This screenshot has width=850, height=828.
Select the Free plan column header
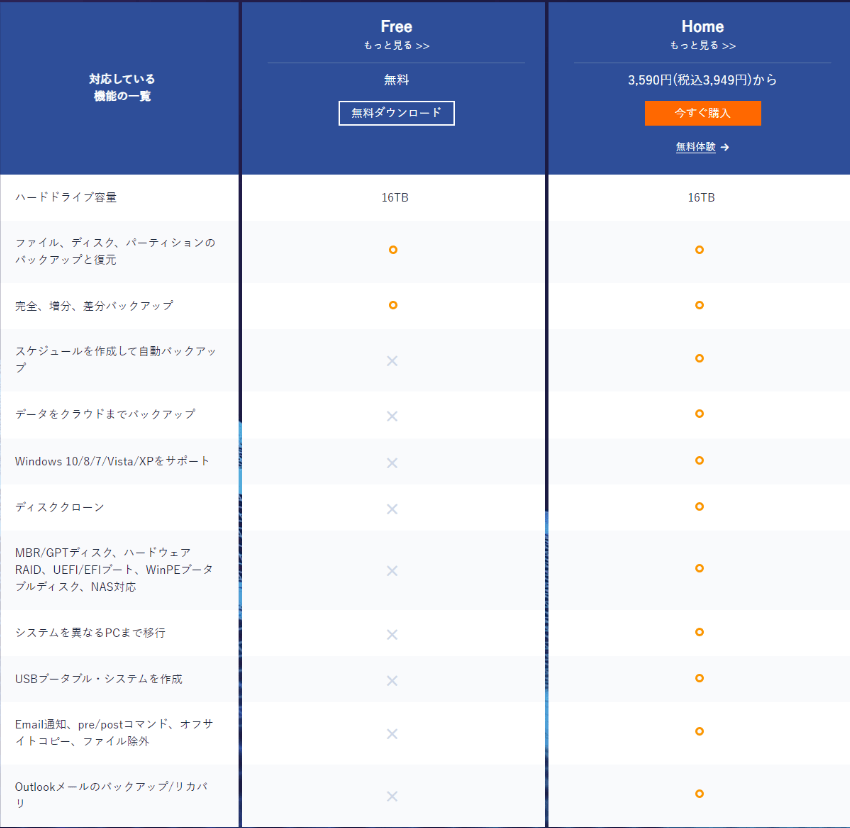coord(396,26)
